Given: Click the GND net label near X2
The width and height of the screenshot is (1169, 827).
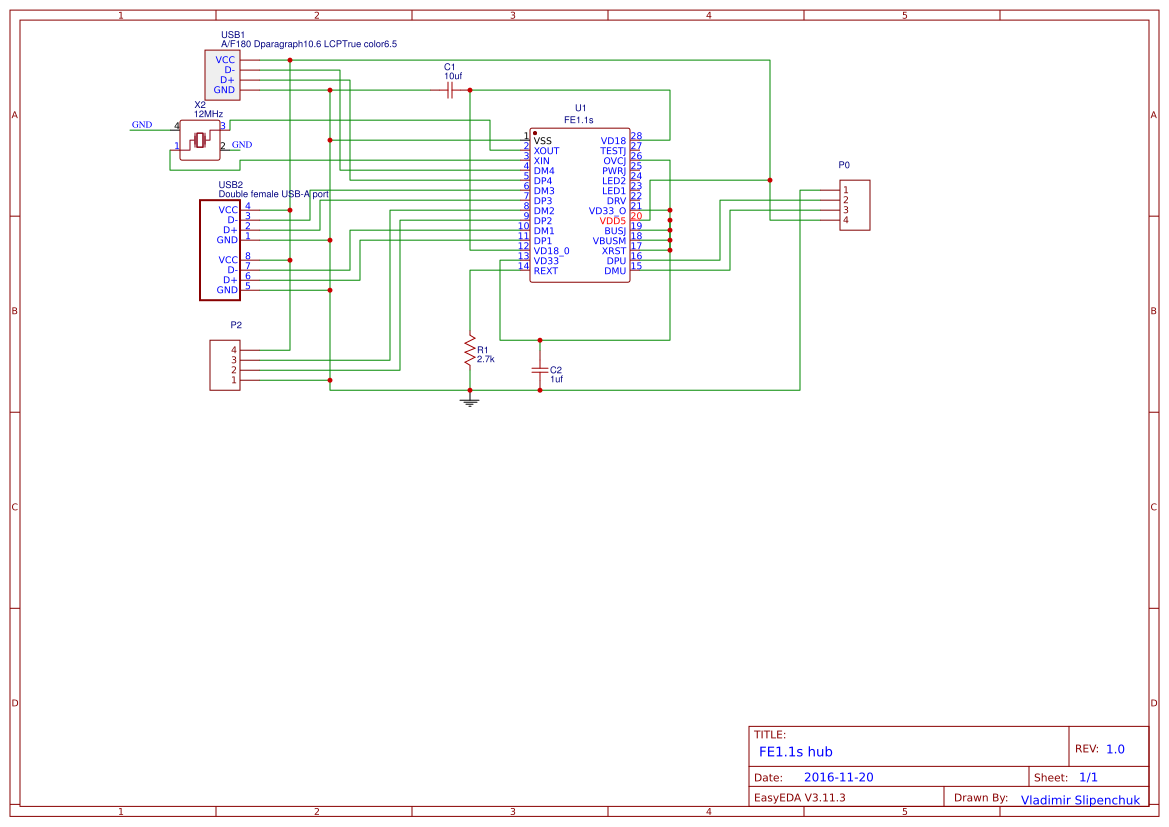Looking at the screenshot, I should (140, 125).
